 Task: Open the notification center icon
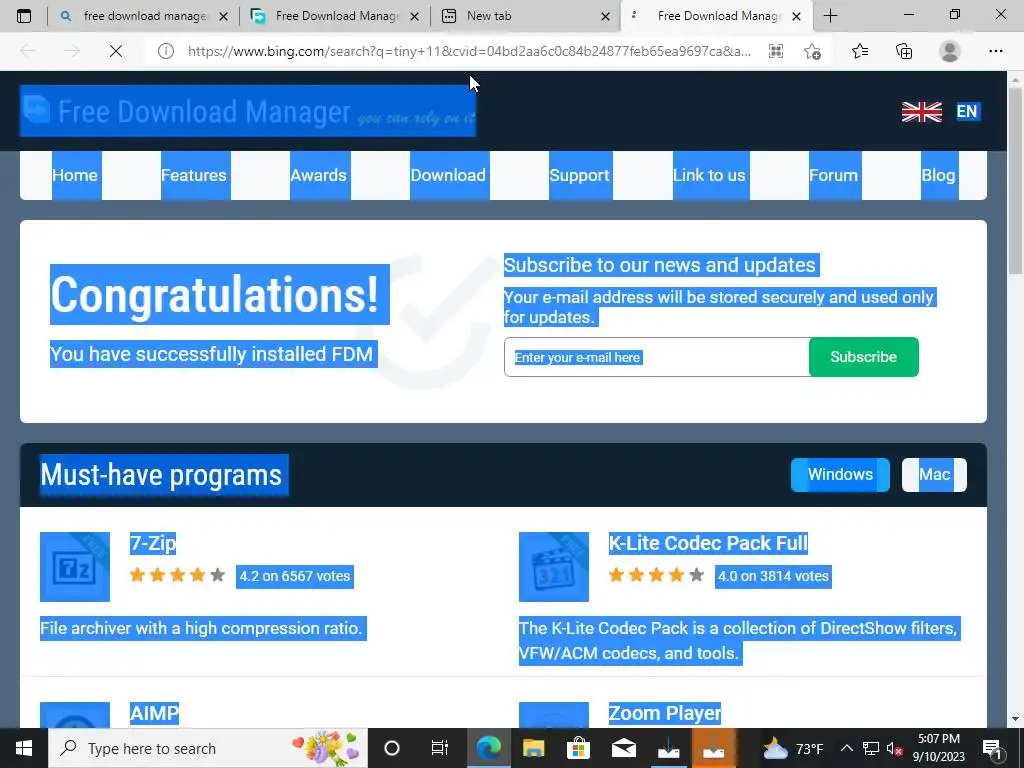(x=993, y=748)
